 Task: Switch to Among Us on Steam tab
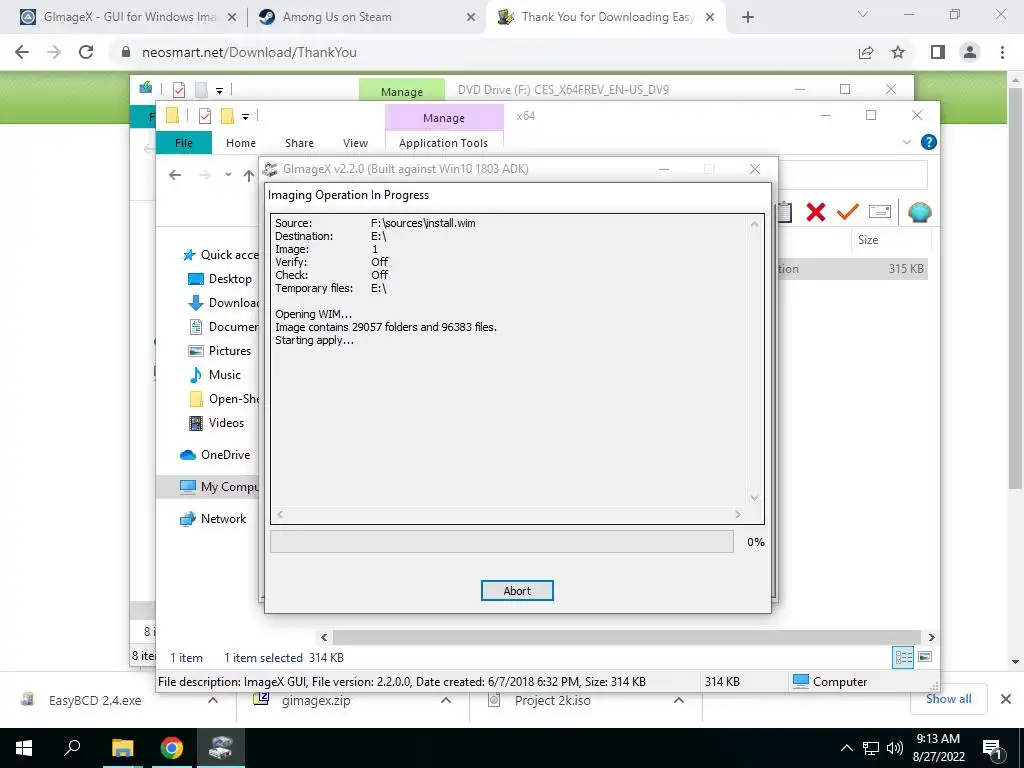pyautogui.click(x=336, y=17)
